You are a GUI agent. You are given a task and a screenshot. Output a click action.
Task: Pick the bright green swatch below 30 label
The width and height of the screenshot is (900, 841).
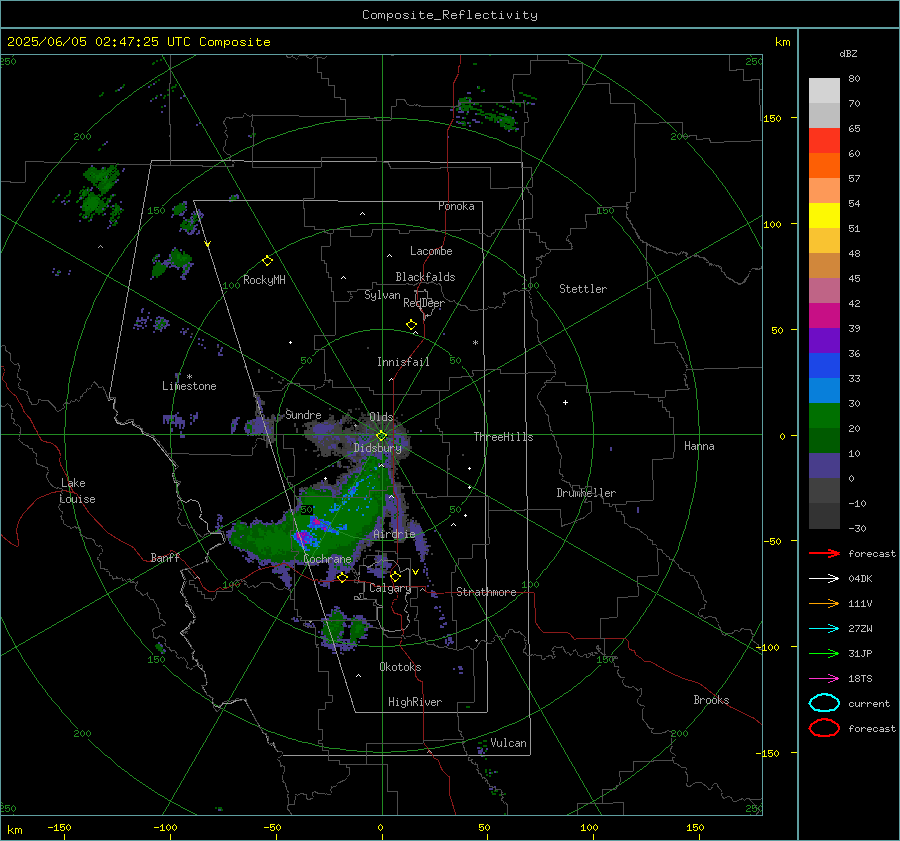pyautogui.click(x=824, y=416)
